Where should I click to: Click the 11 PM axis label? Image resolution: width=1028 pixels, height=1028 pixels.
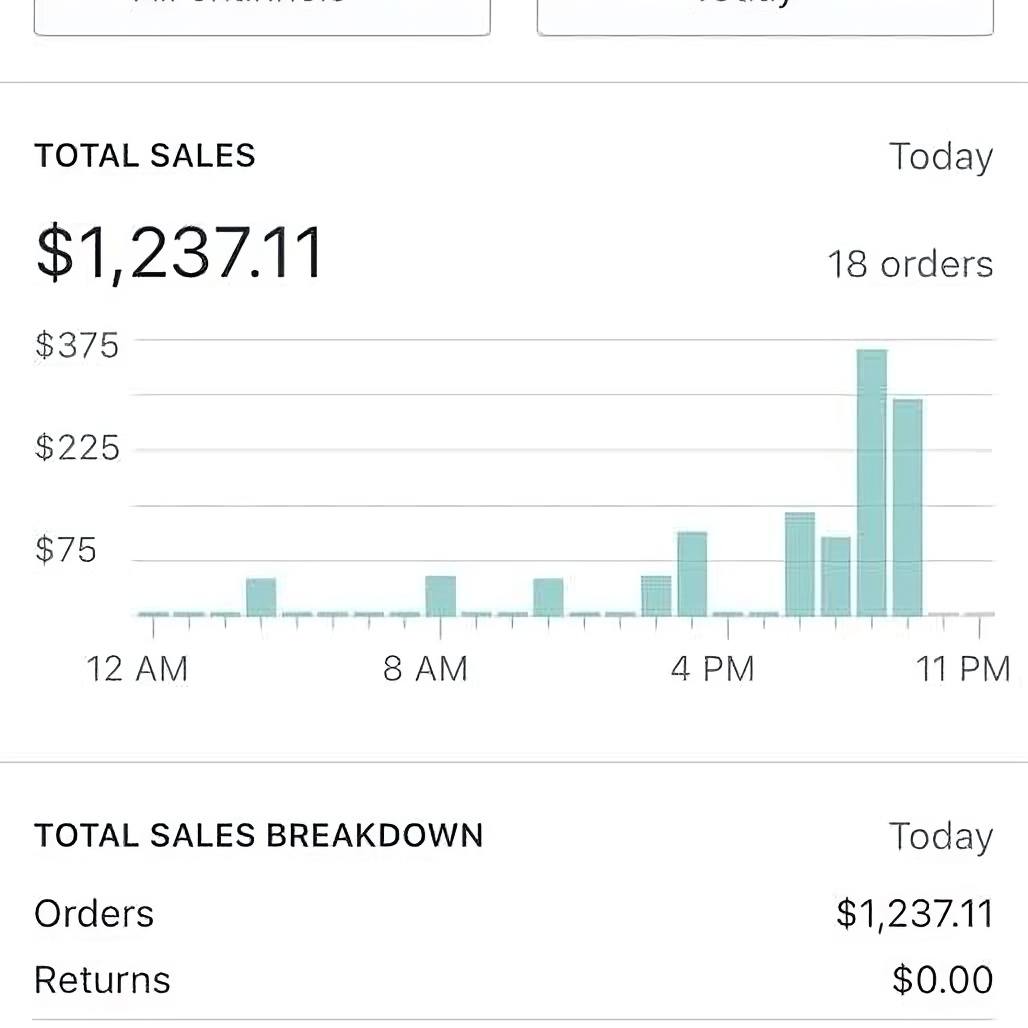tap(964, 669)
